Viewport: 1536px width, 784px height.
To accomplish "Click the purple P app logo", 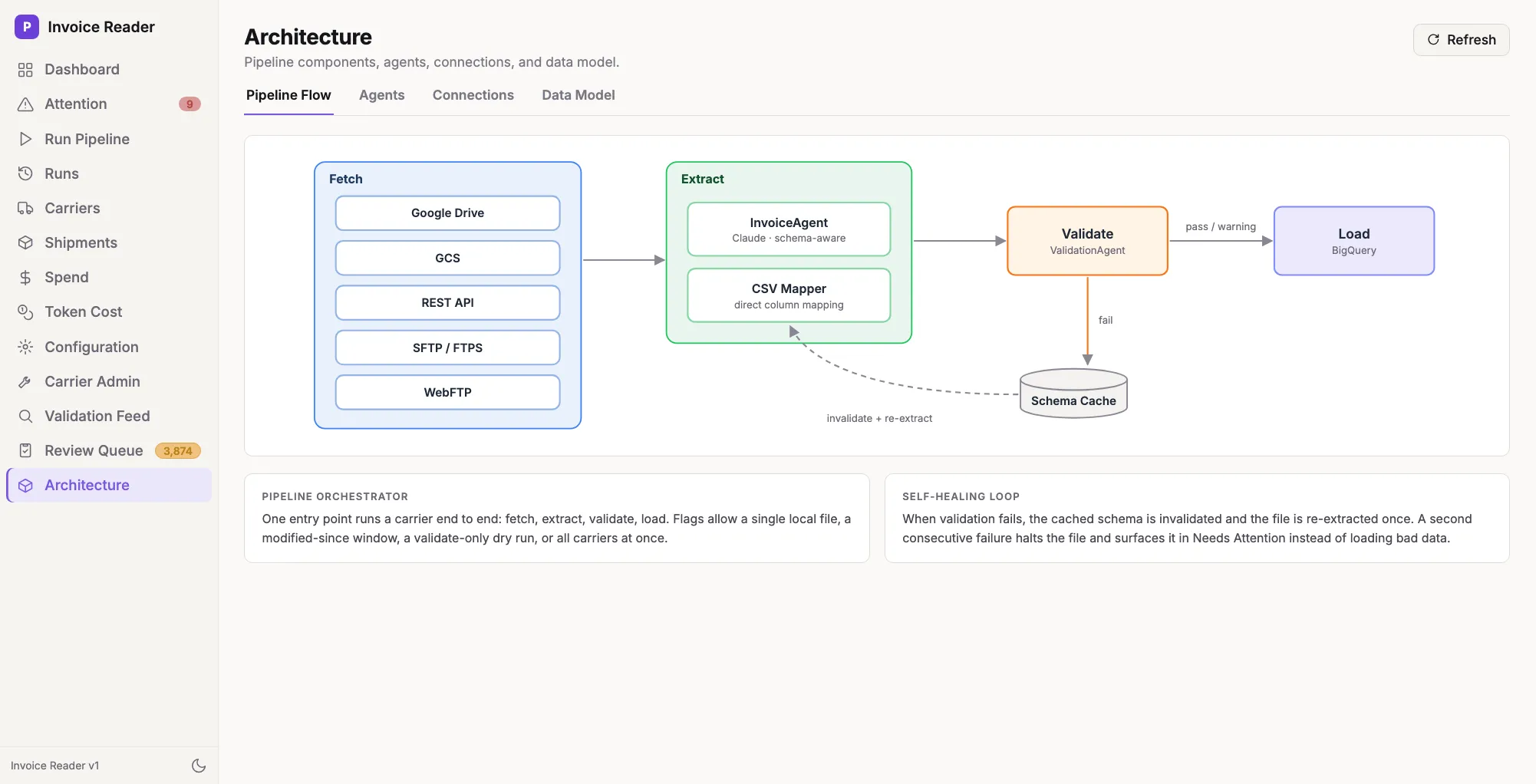I will 27,27.
